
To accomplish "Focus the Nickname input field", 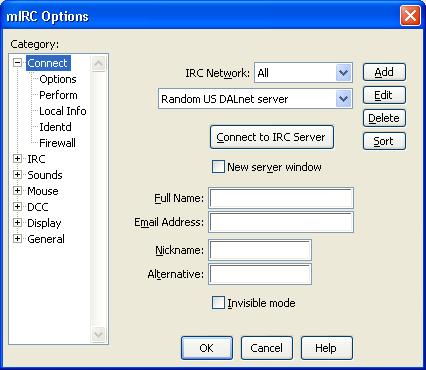I will click(x=260, y=250).
